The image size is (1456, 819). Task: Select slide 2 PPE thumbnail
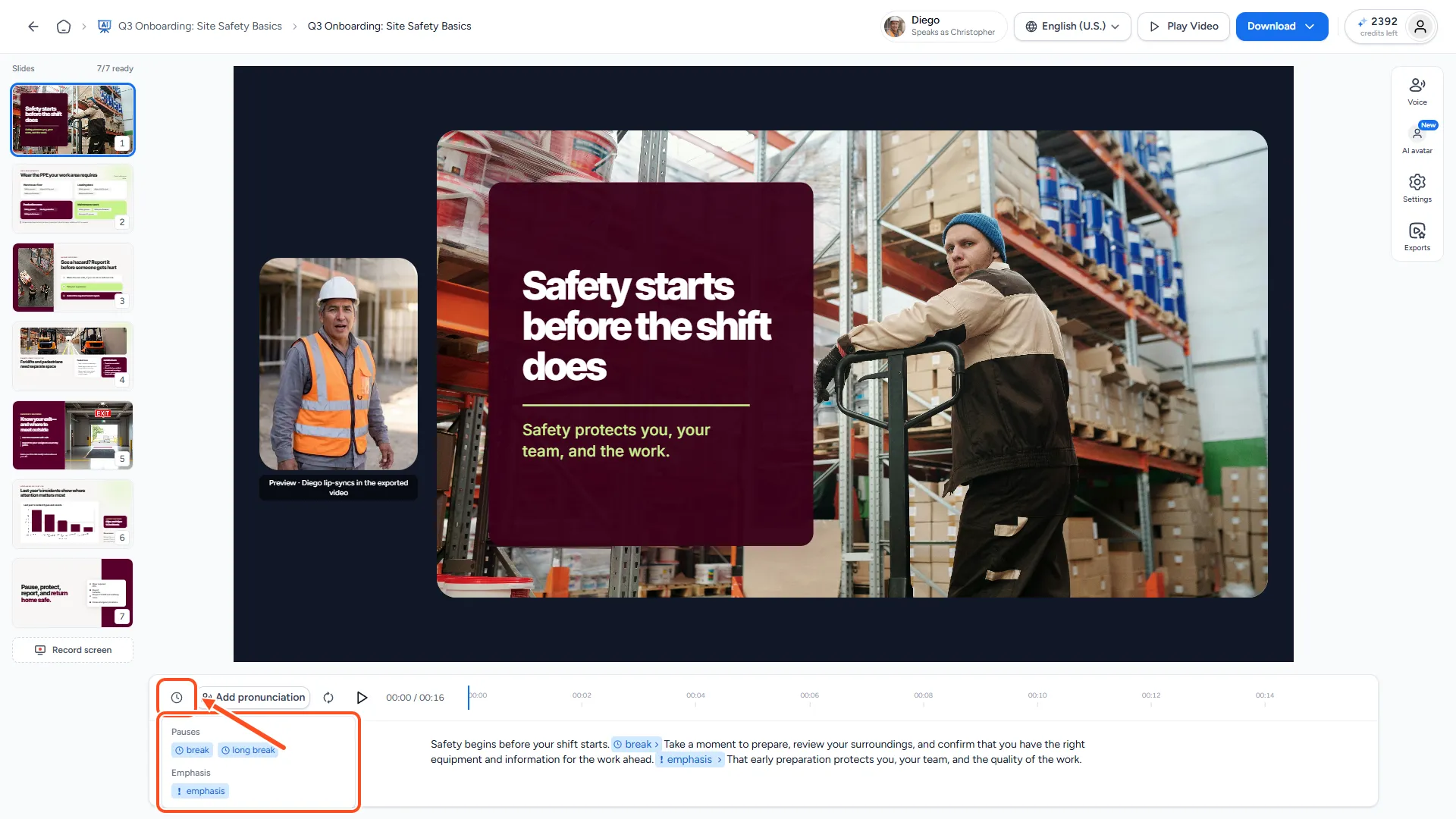pyautogui.click(x=73, y=199)
